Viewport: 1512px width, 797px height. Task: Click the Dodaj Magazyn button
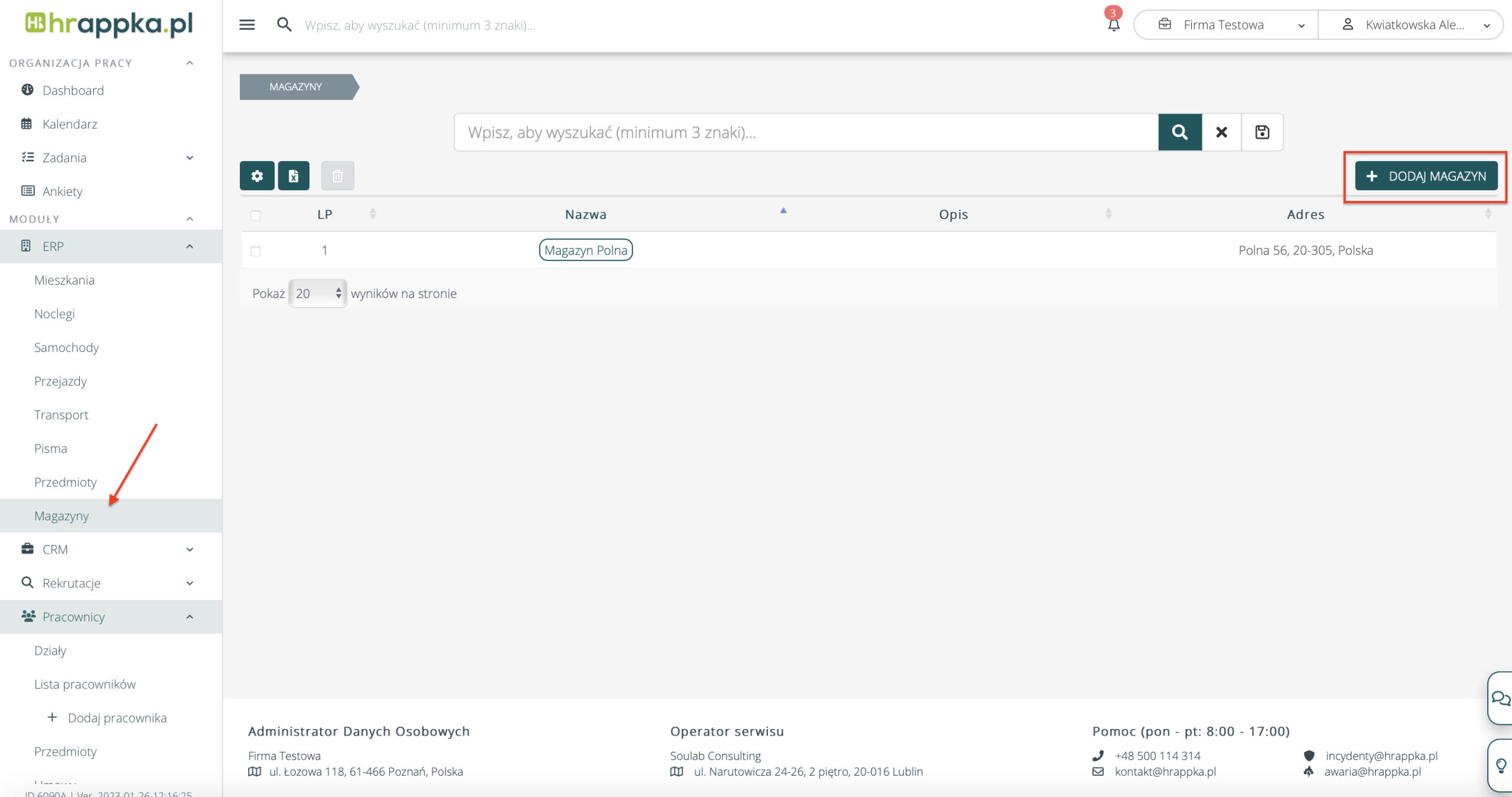1426,176
